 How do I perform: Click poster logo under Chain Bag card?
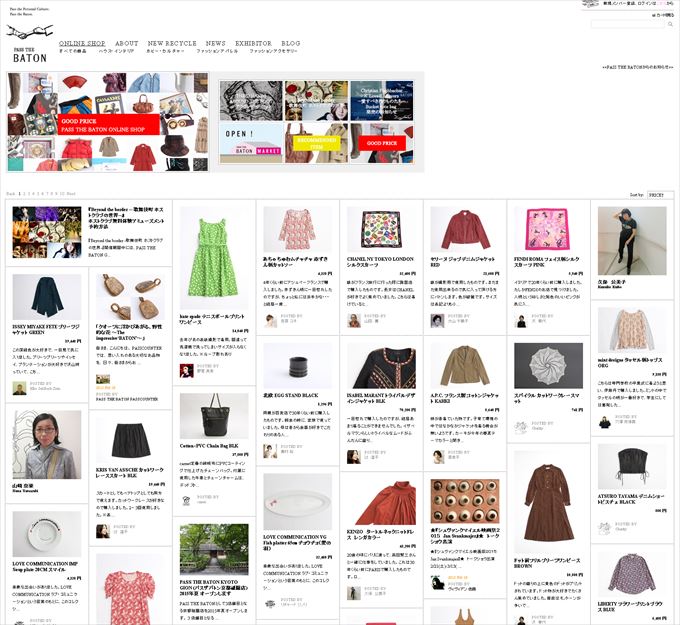(x=186, y=501)
